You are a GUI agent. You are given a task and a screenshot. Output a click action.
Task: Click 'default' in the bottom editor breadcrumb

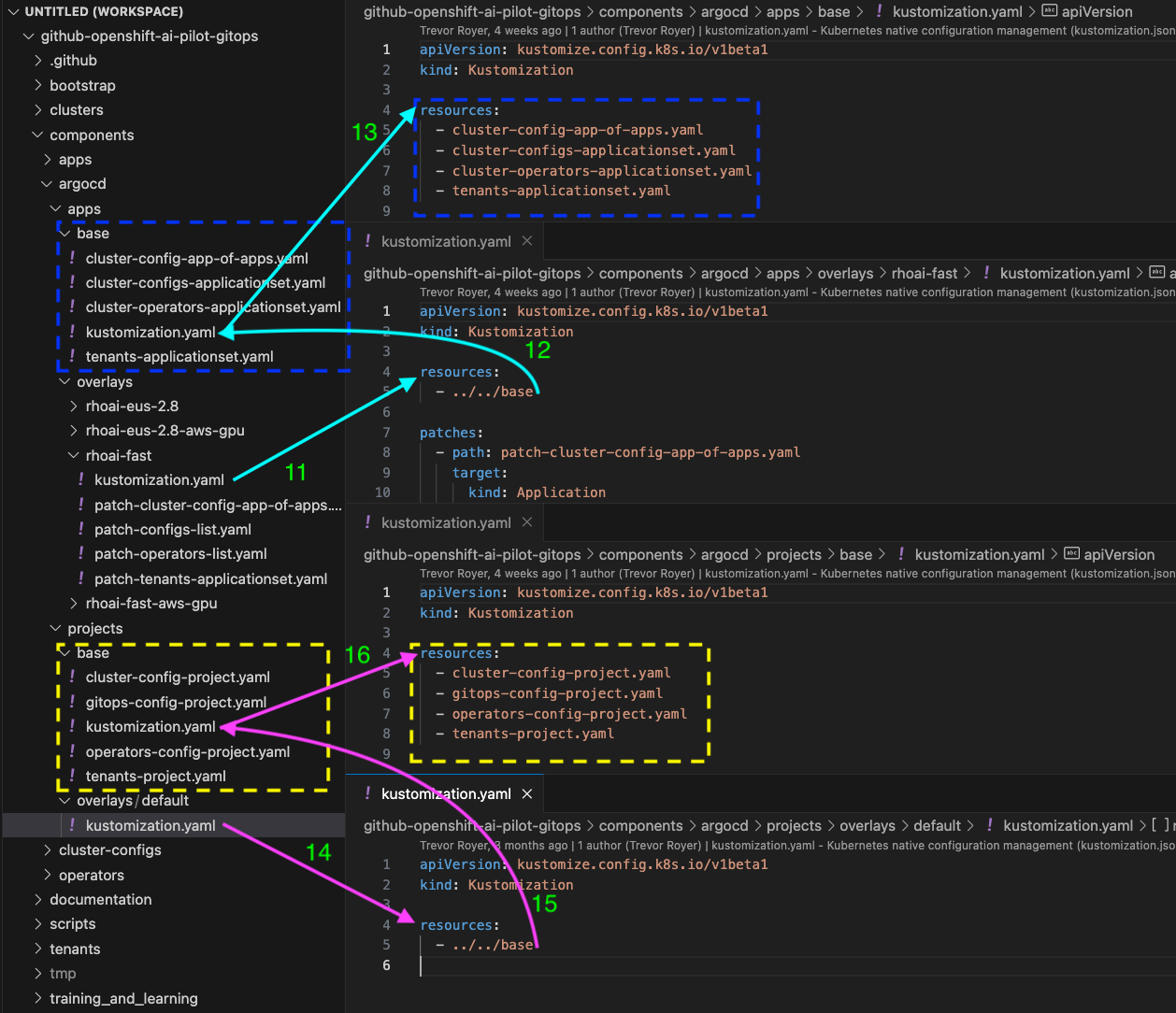(x=937, y=825)
